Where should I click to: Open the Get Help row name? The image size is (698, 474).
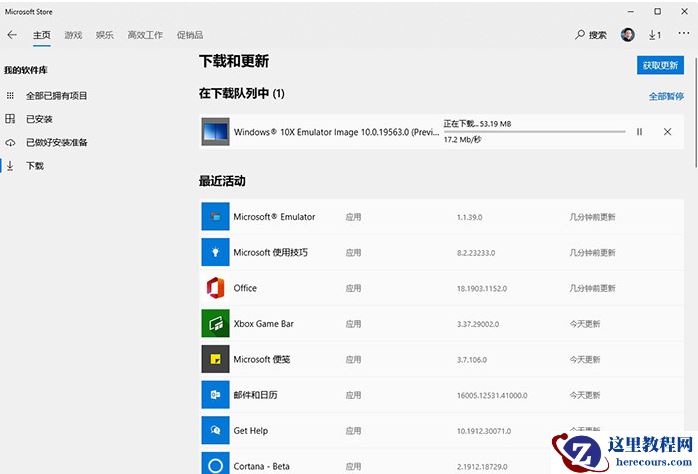click(x=251, y=430)
